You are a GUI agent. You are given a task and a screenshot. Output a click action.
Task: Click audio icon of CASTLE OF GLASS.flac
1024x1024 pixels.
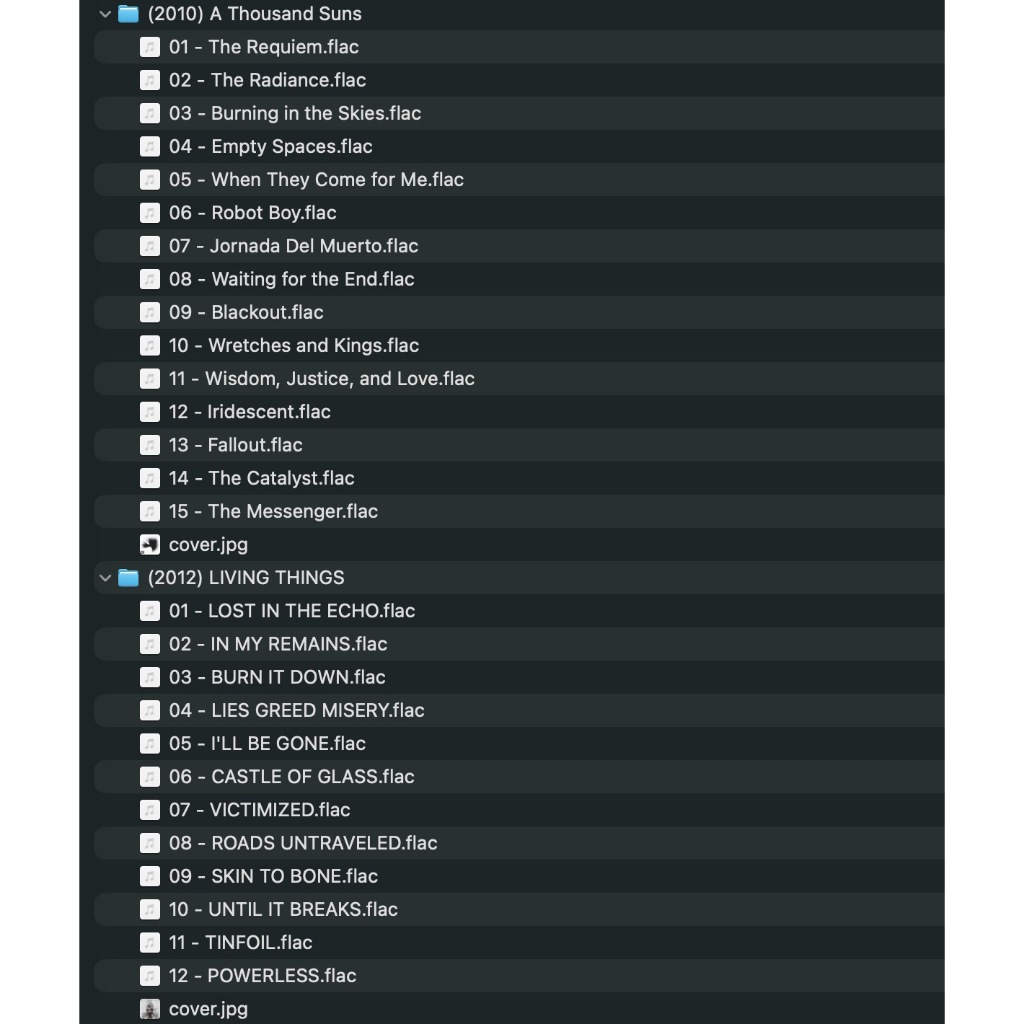pos(150,777)
